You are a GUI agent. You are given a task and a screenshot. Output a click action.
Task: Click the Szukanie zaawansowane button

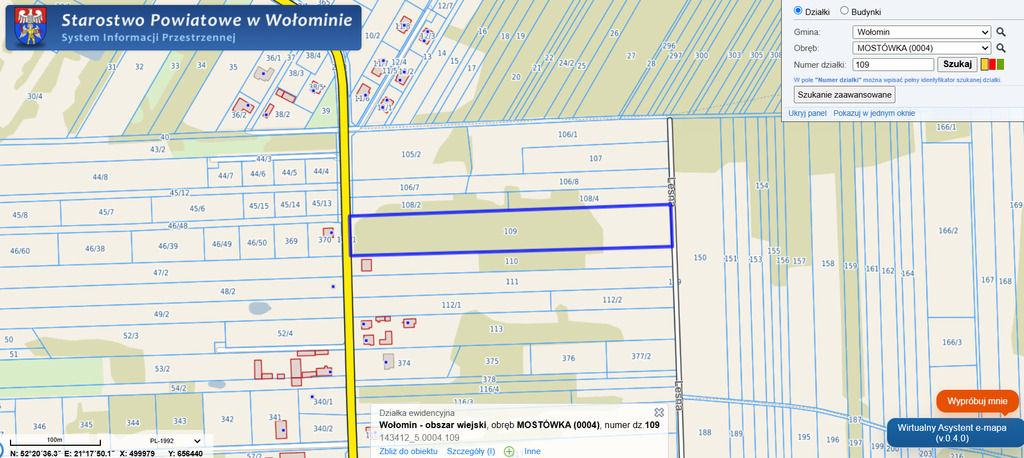coord(845,95)
